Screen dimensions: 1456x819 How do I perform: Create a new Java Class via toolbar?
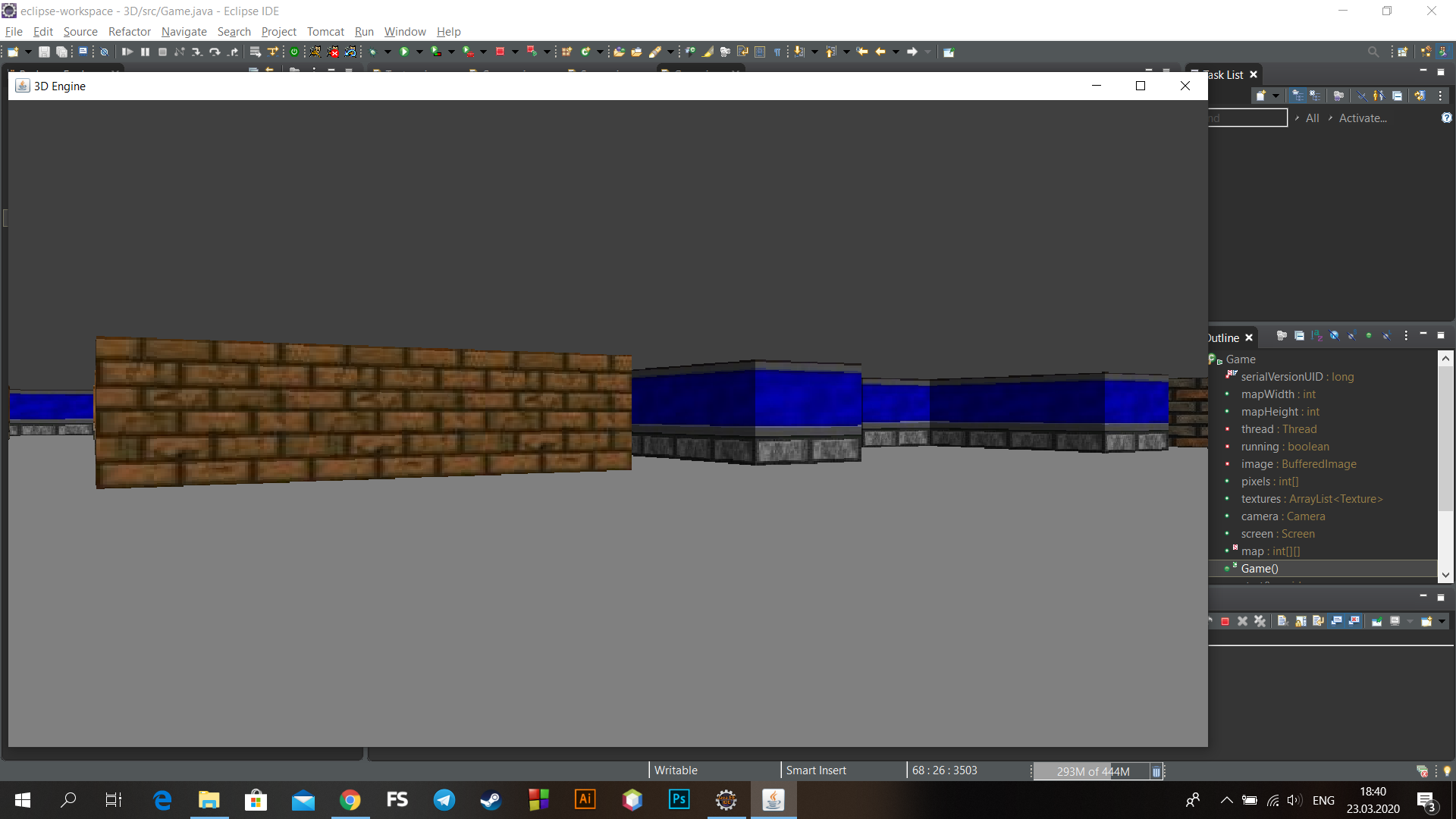point(585,52)
